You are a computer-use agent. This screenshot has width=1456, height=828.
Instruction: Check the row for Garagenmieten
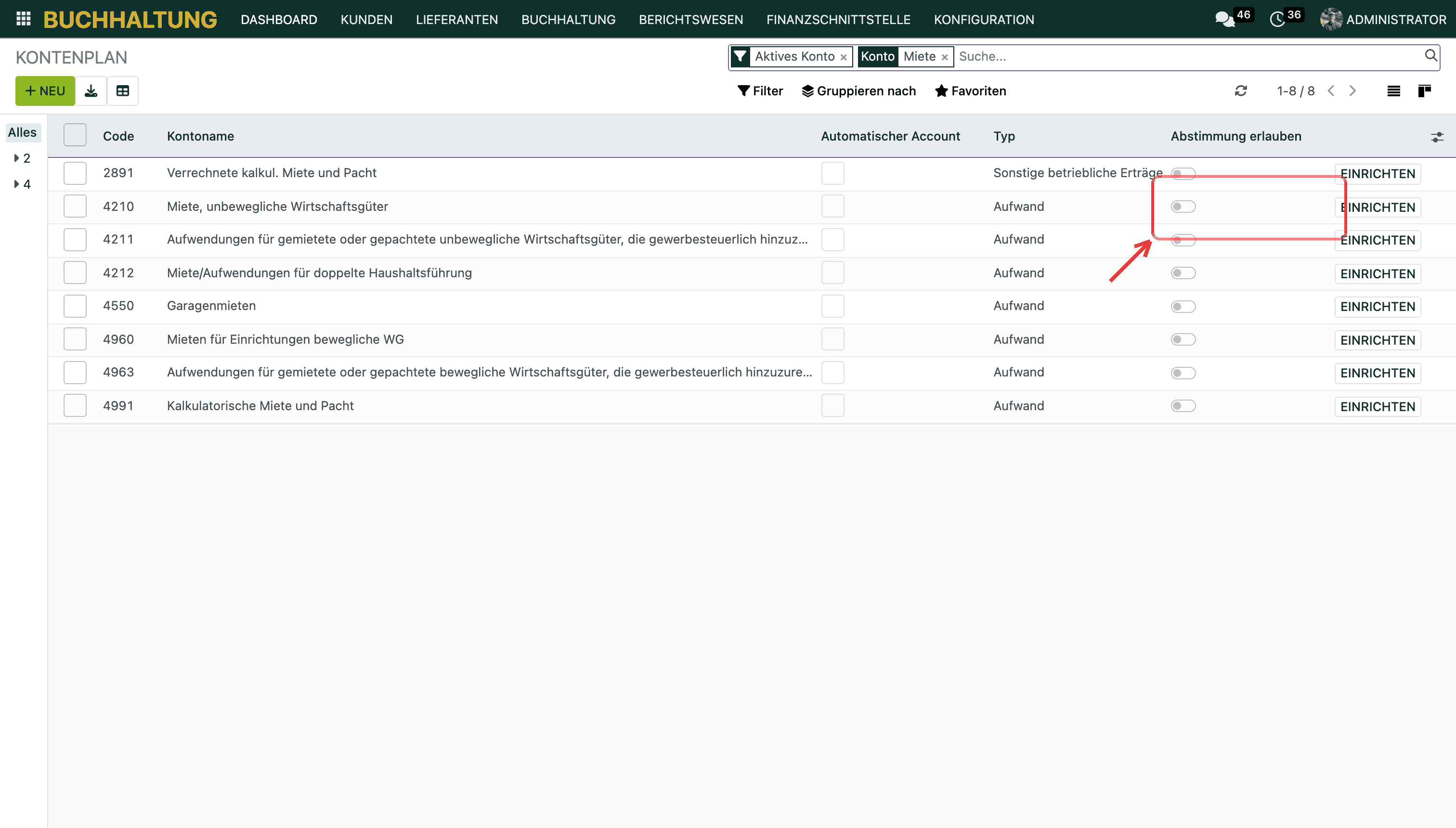tap(75, 306)
